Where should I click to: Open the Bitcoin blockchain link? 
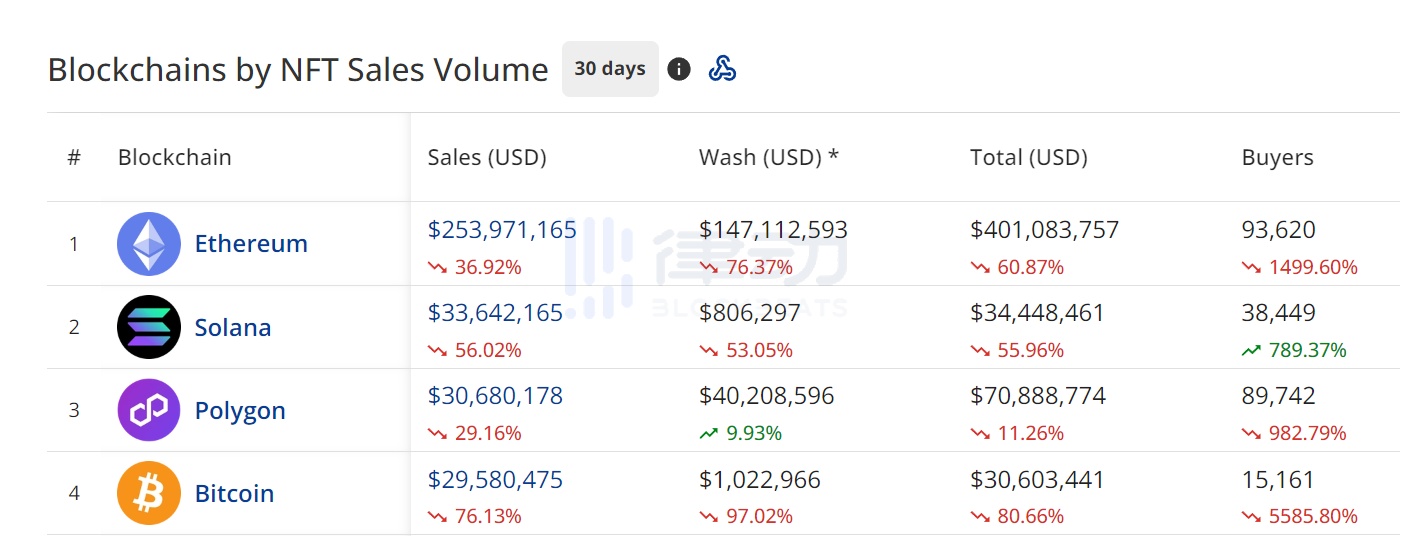pos(234,493)
